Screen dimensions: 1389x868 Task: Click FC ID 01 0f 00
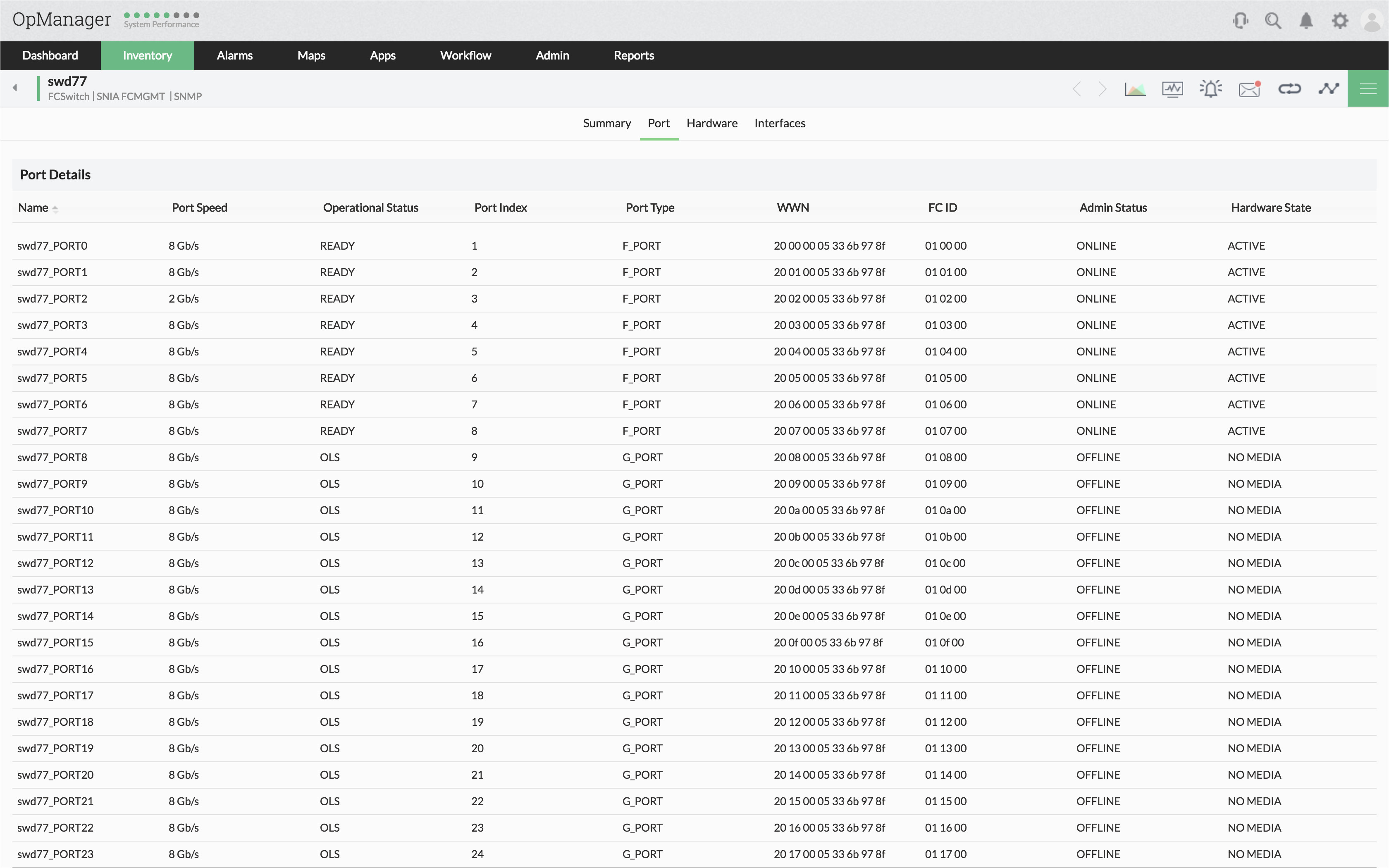[944, 642]
